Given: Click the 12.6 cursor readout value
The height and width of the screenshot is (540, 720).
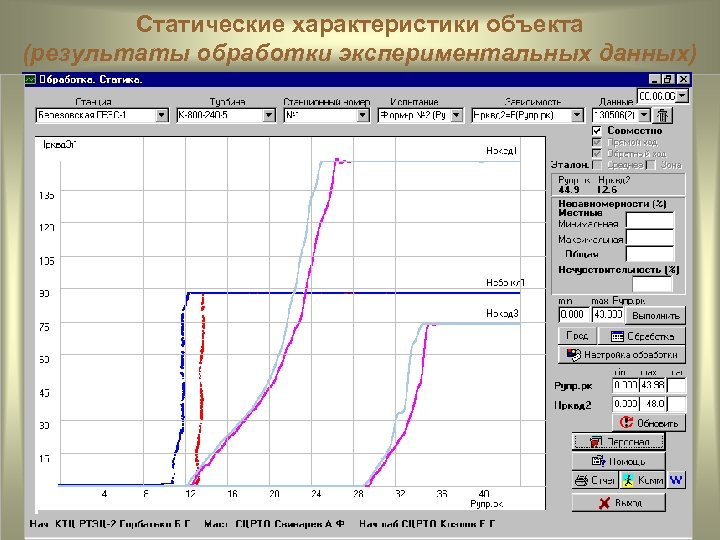Looking at the screenshot, I should coord(608,190).
